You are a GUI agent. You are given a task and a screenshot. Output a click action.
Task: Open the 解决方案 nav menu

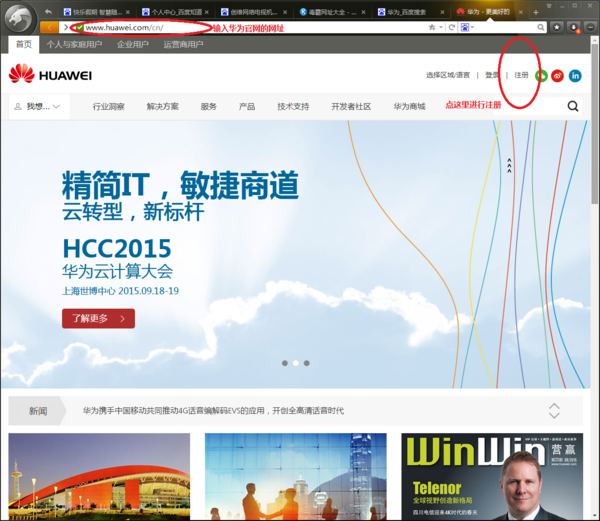(163, 106)
